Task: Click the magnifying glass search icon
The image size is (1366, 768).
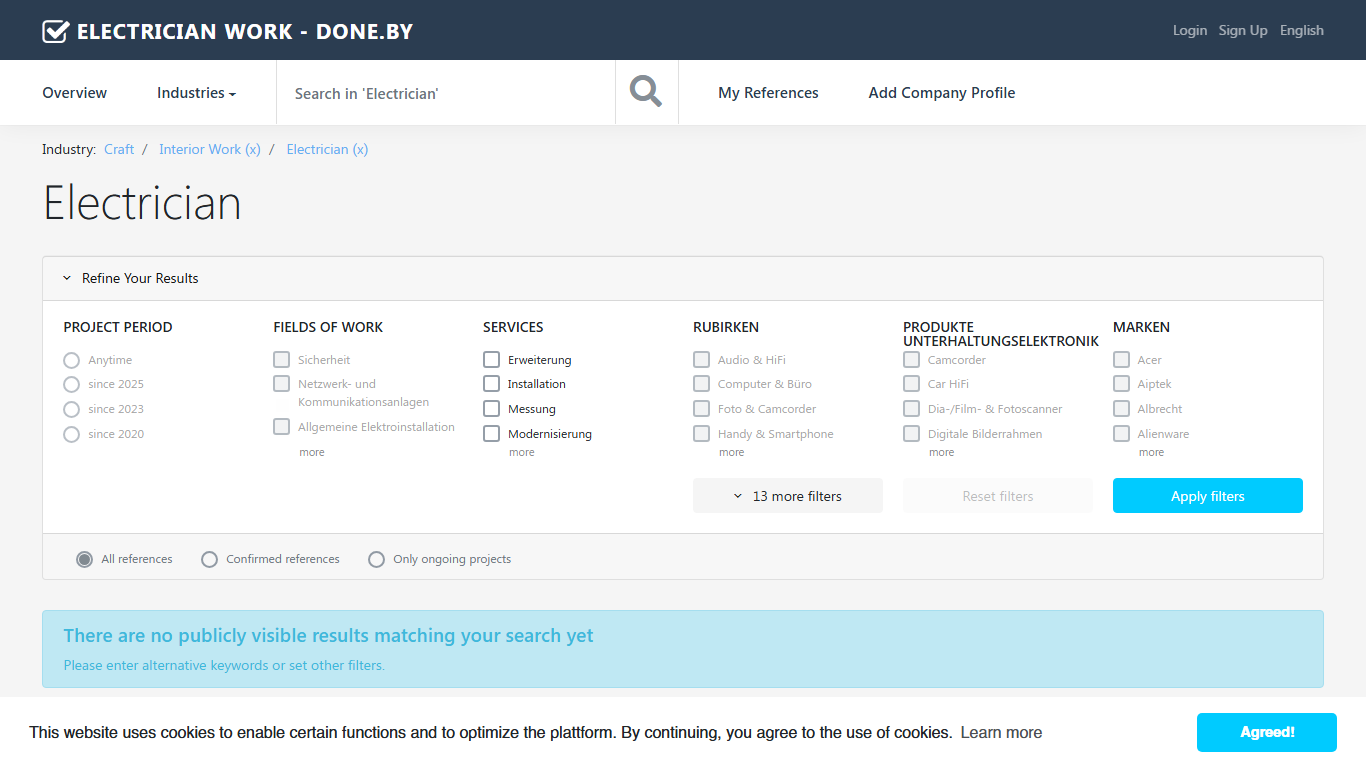Action: click(646, 92)
